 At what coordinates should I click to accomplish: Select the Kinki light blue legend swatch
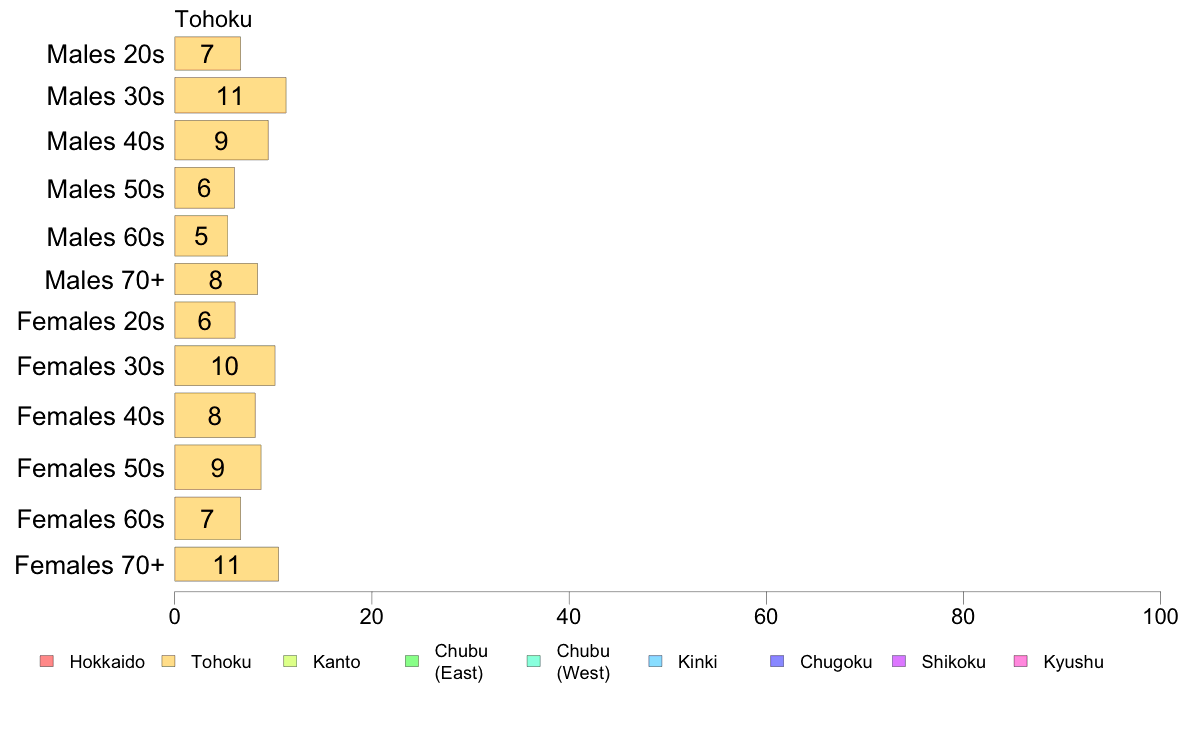point(655,661)
